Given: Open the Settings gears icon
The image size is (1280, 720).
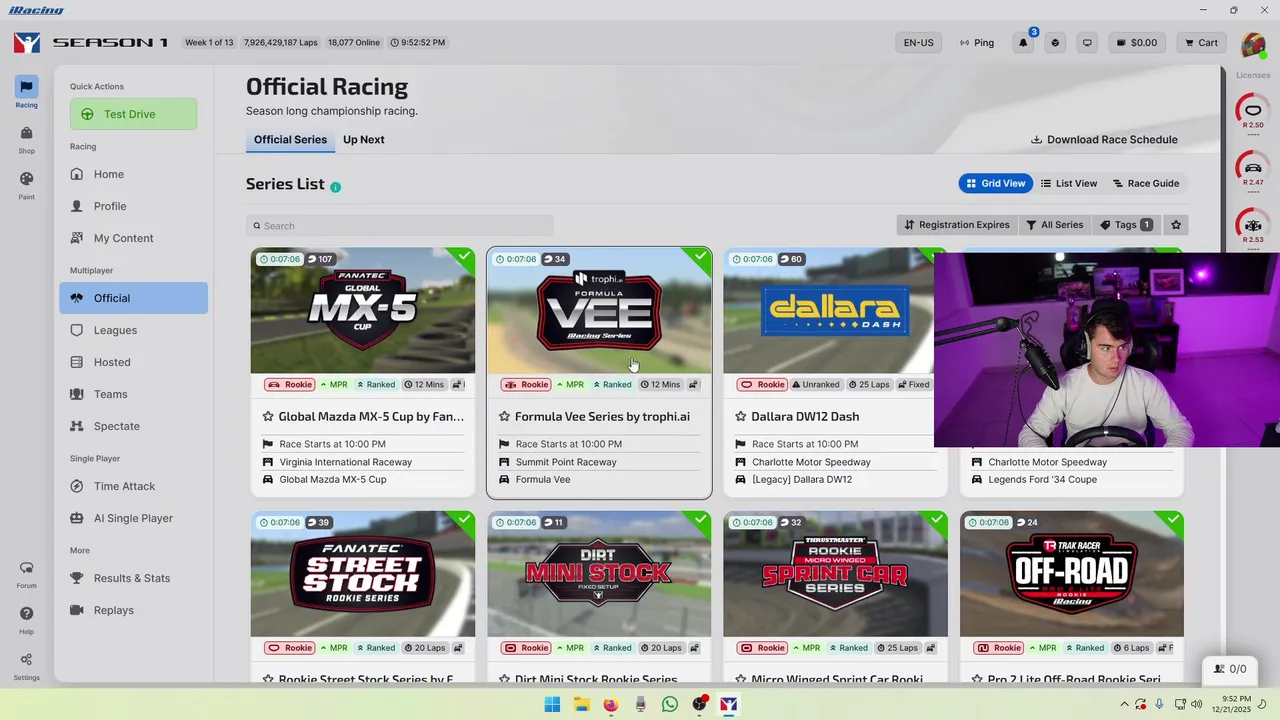Looking at the screenshot, I should pyautogui.click(x=26, y=666).
